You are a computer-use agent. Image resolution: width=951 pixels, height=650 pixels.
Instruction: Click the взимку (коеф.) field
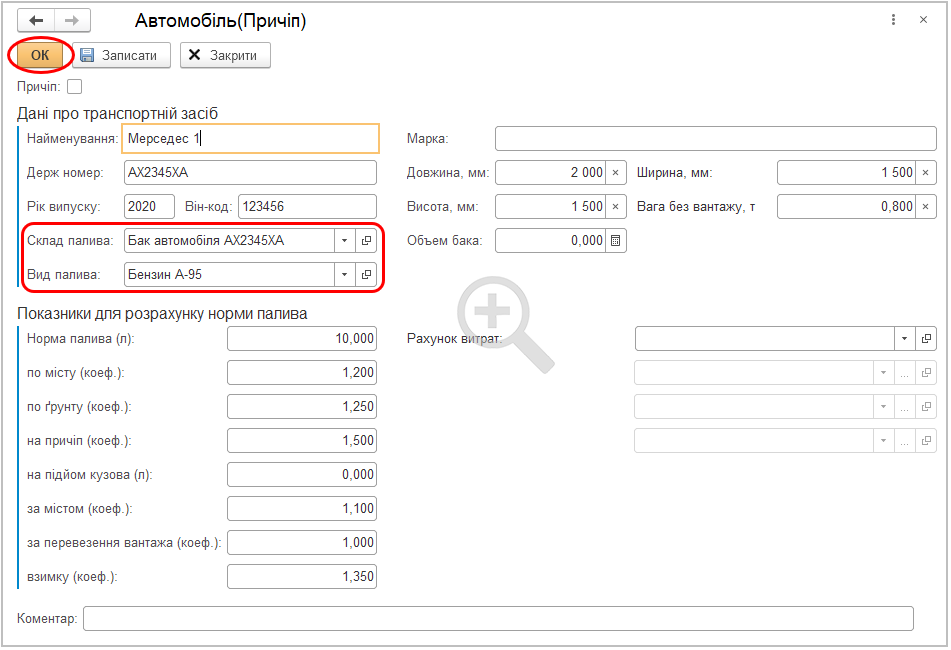pyautogui.click(x=302, y=577)
